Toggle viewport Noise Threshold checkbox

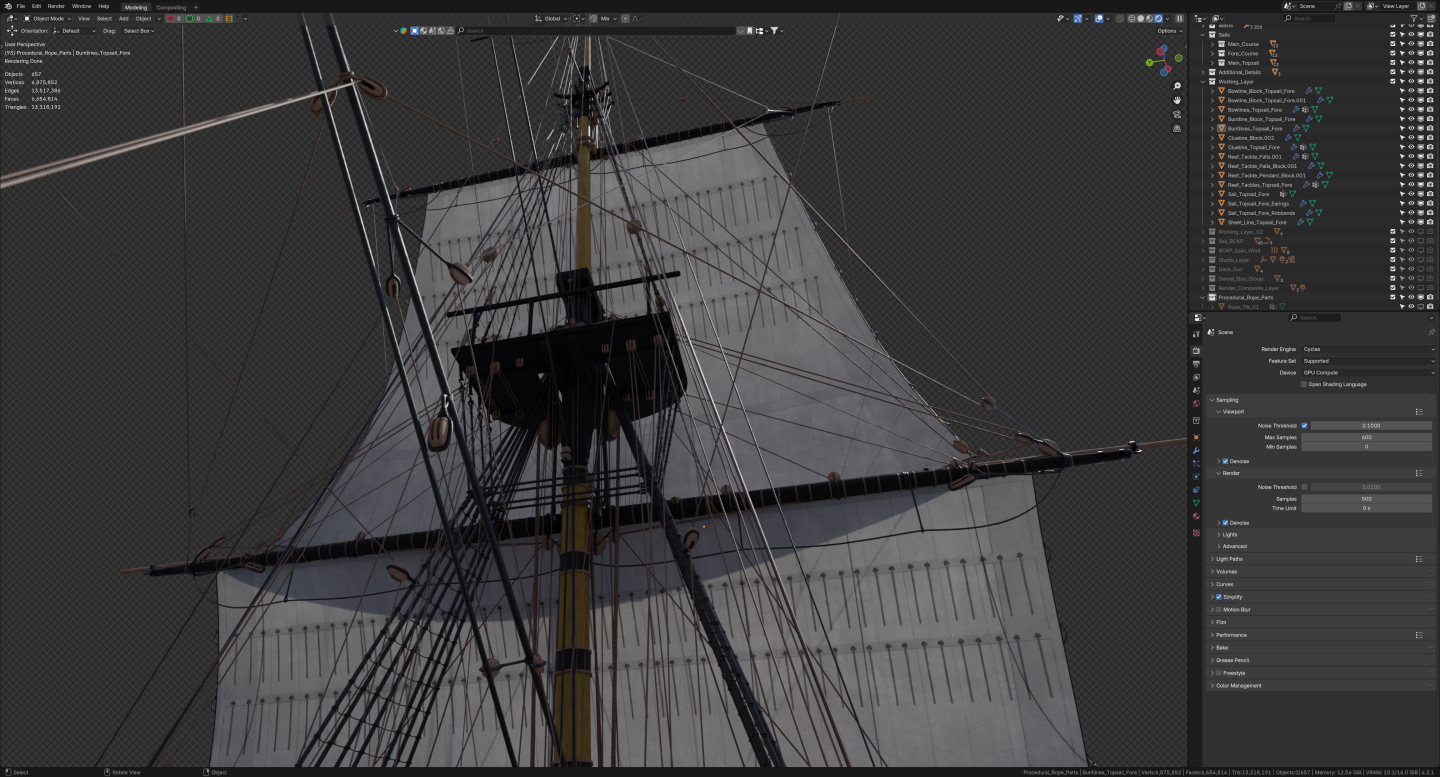(x=1304, y=425)
